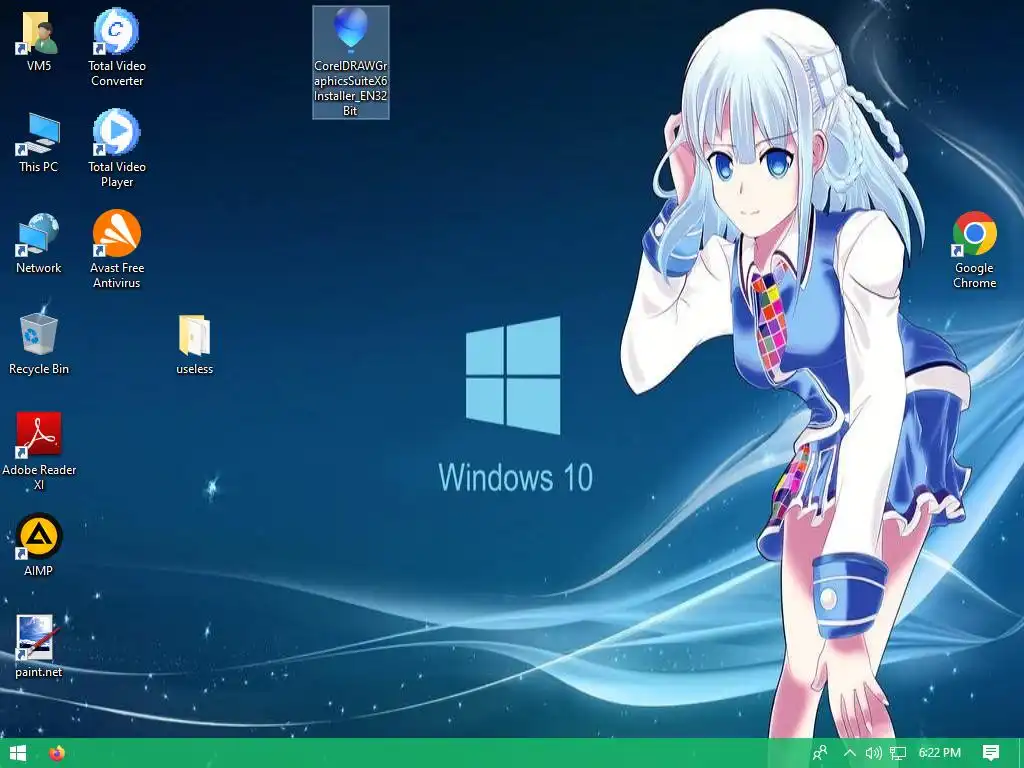The height and width of the screenshot is (768, 1024).
Task: Click the 6:22 PM taskbar clock
Action: point(940,753)
